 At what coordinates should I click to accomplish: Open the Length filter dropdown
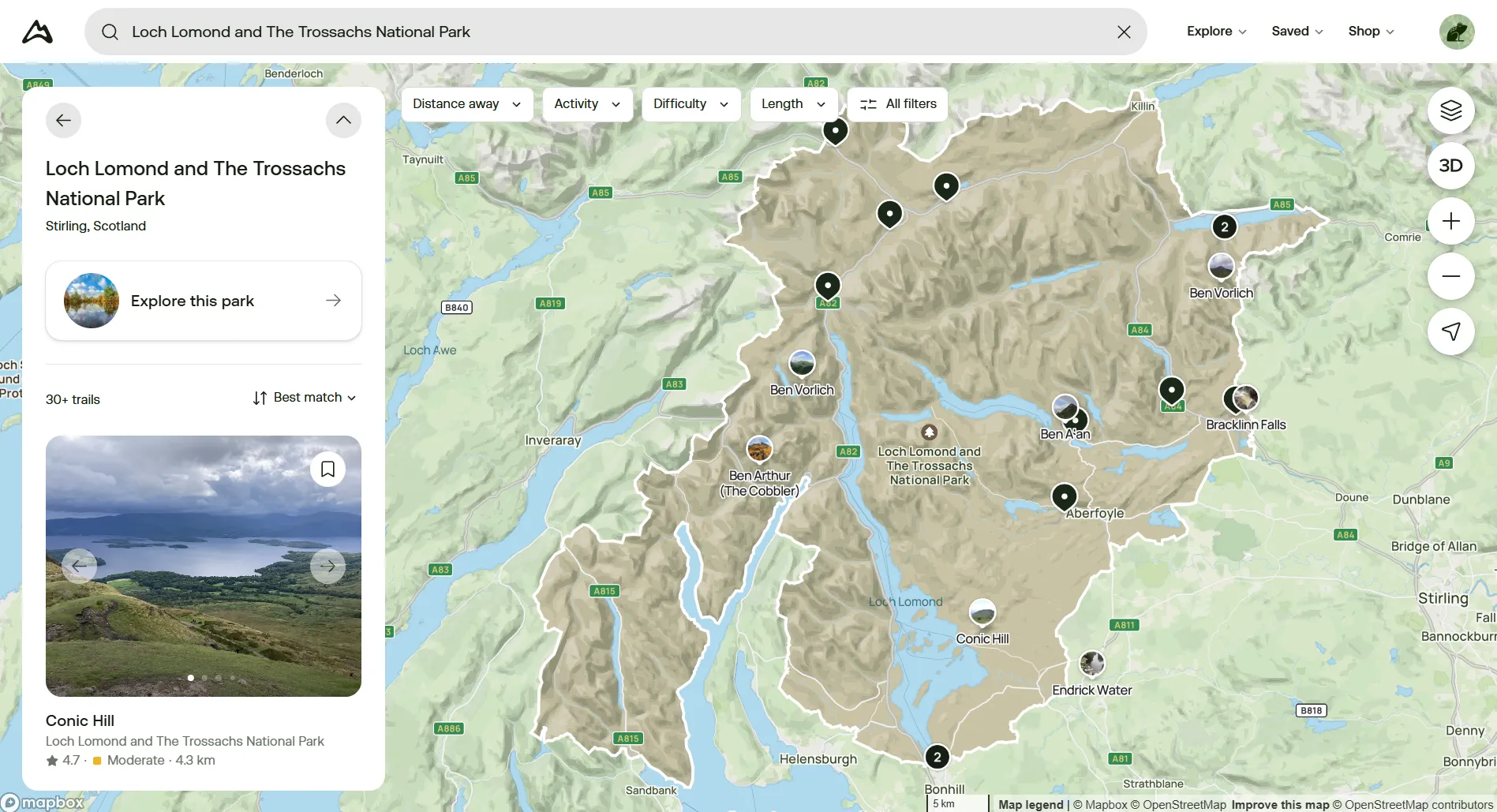click(x=792, y=103)
